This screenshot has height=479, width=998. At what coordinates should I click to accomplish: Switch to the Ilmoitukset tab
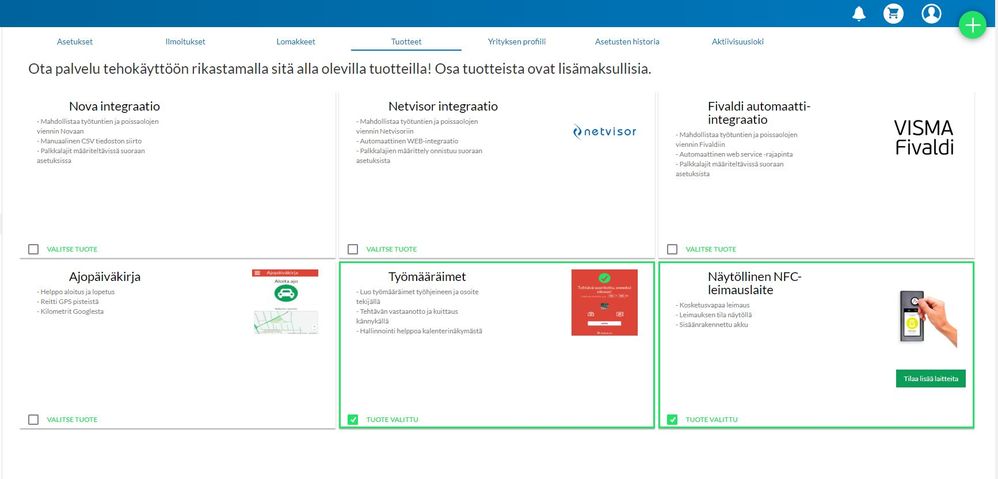click(185, 42)
